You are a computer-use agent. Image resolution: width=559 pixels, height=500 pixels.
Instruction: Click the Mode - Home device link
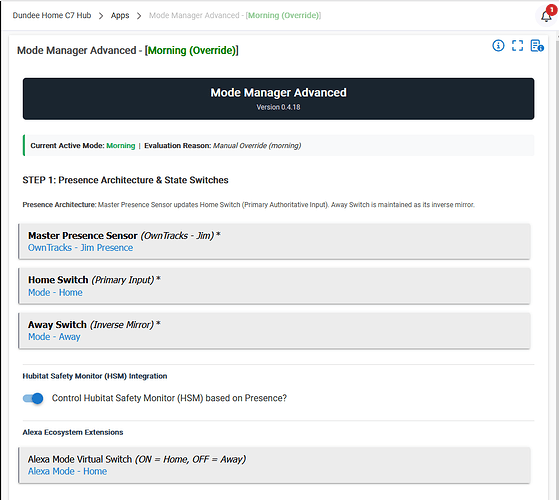click(x=55, y=292)
